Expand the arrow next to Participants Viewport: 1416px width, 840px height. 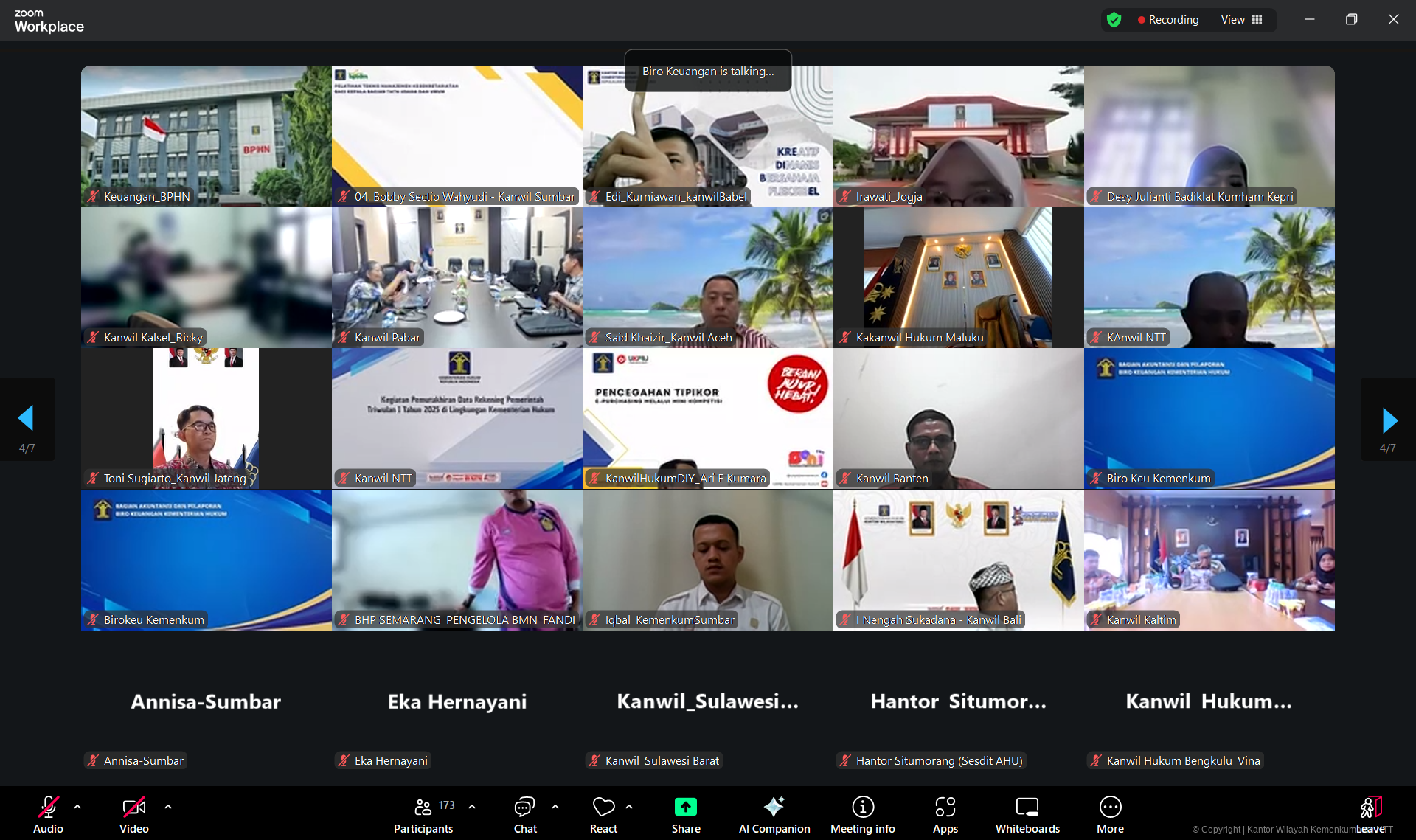pyautogui.click(x=472, y=807)
